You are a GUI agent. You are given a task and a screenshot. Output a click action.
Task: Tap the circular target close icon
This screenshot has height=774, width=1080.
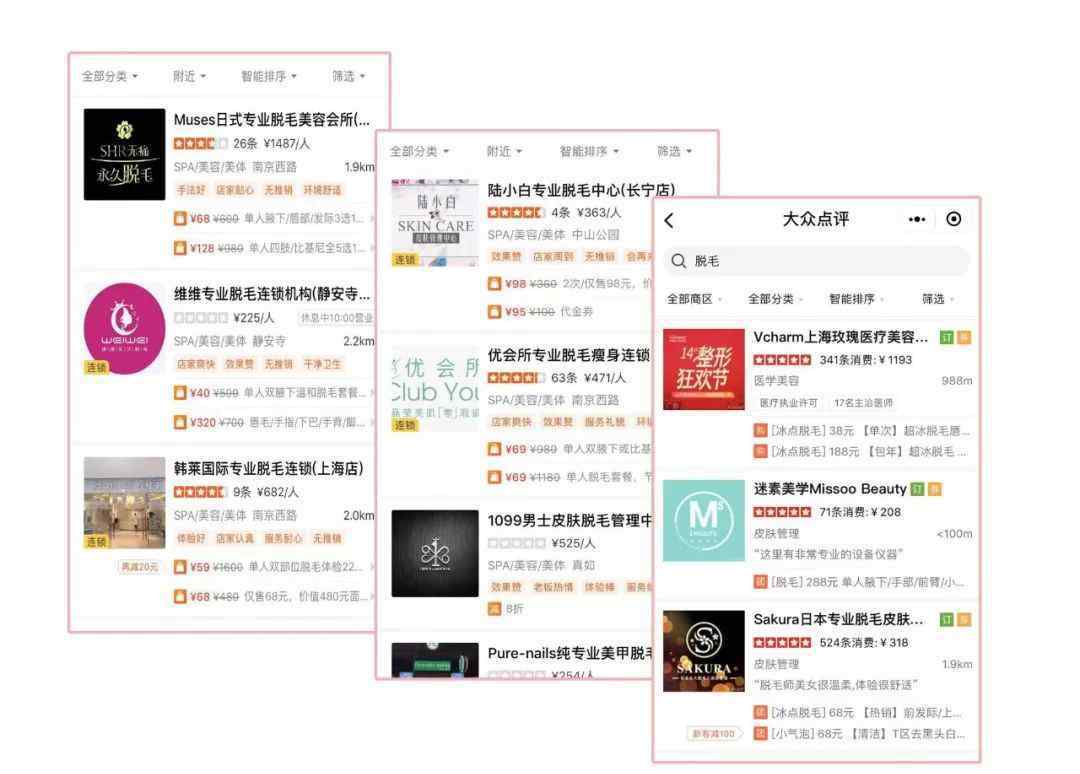point(953,219)
